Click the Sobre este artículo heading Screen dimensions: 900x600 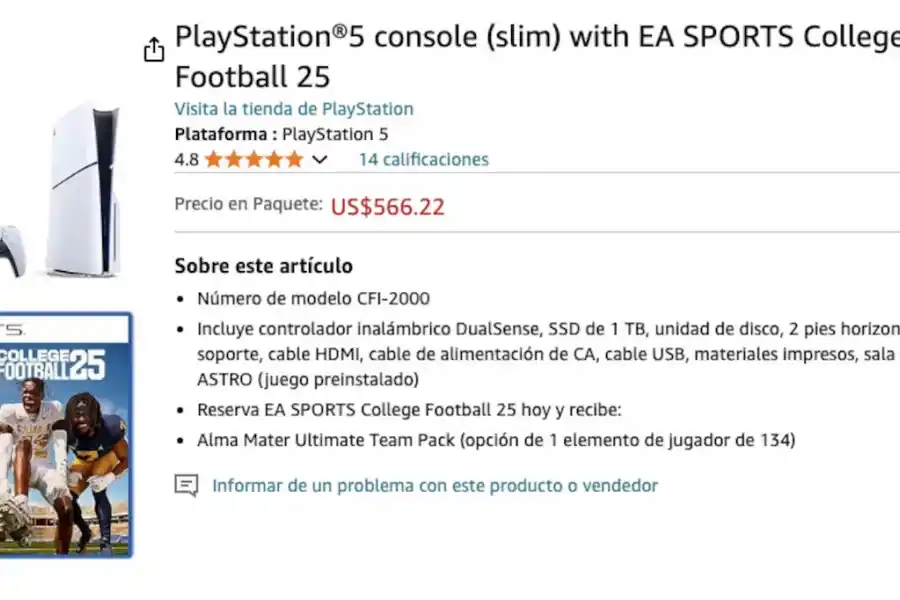[x=263, y=265]
